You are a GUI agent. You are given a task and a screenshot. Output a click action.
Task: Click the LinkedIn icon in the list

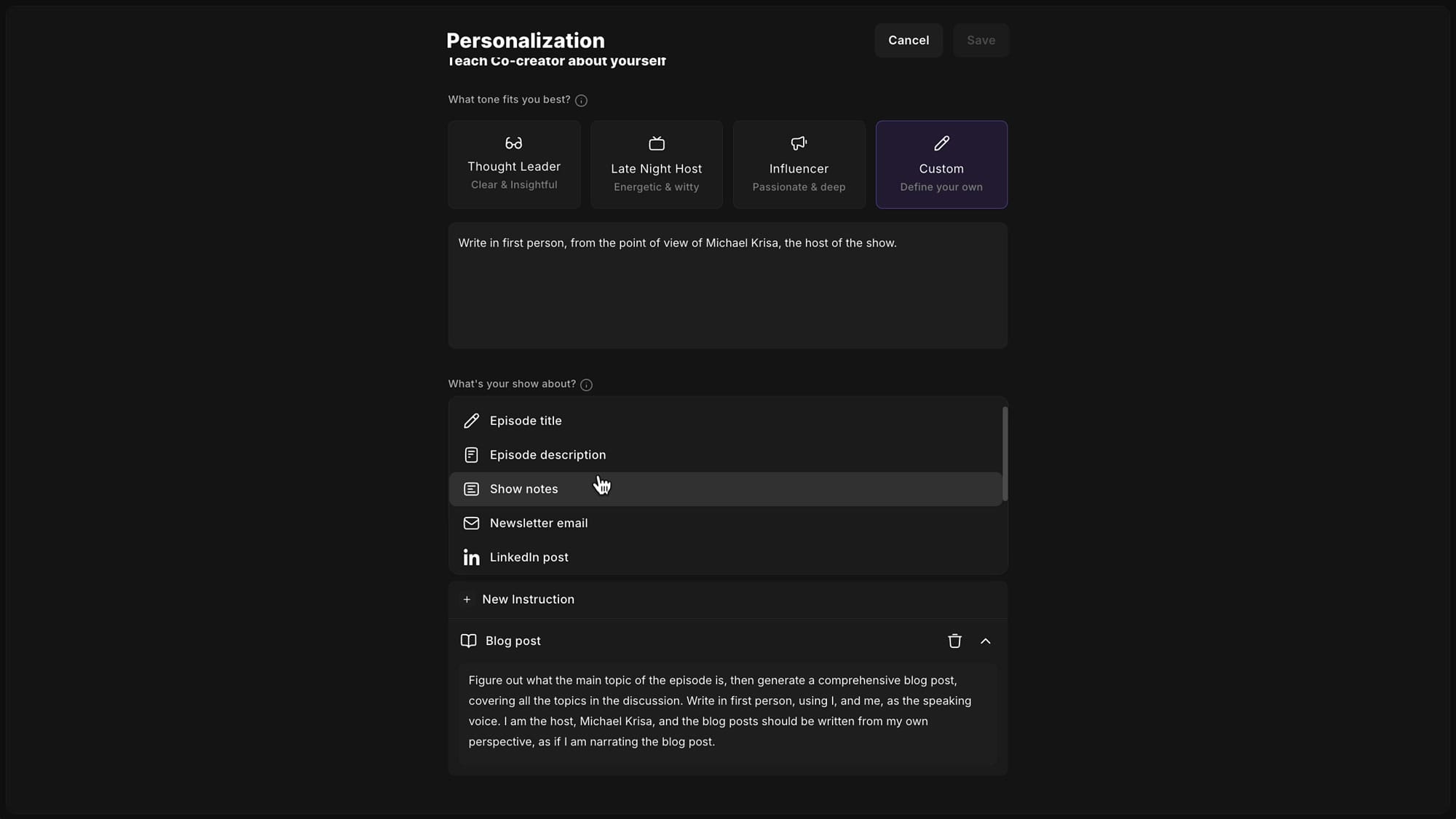[471, 557]
